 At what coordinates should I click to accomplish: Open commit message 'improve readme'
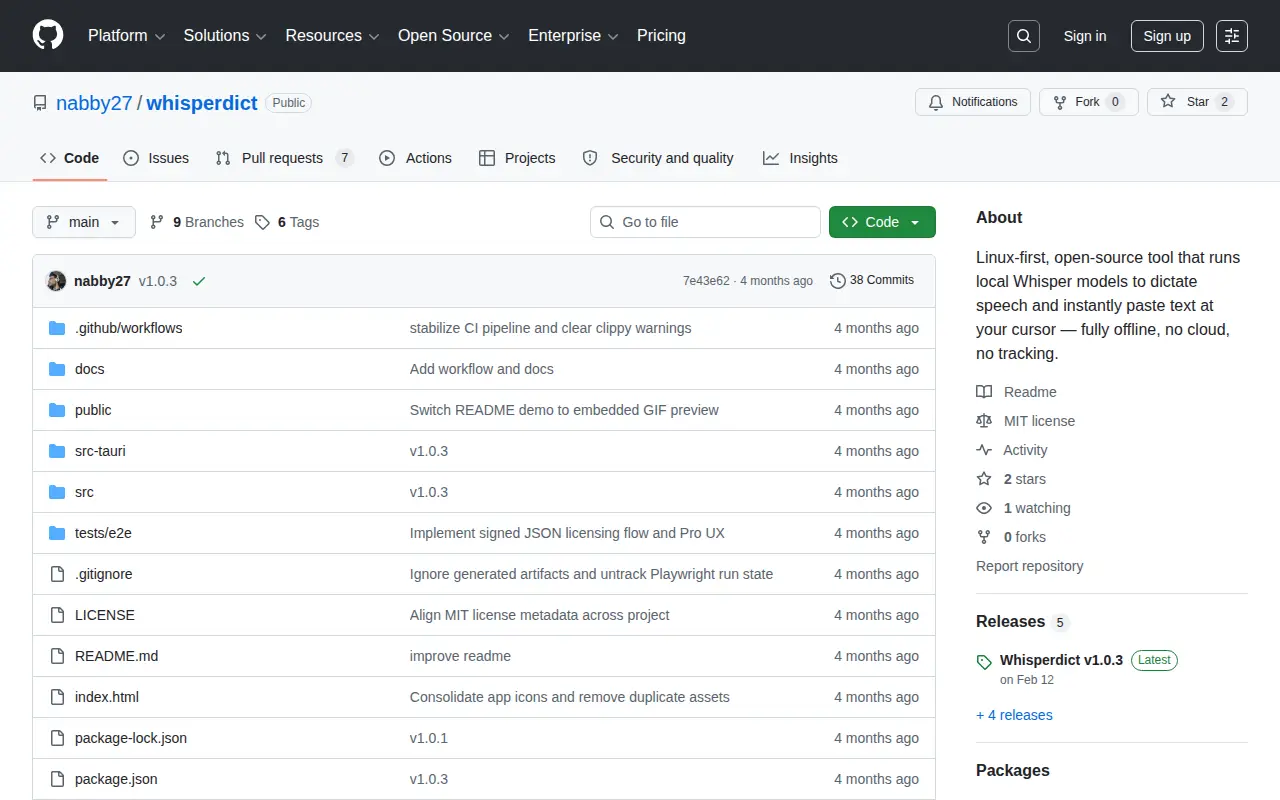(x=460, y=656)
